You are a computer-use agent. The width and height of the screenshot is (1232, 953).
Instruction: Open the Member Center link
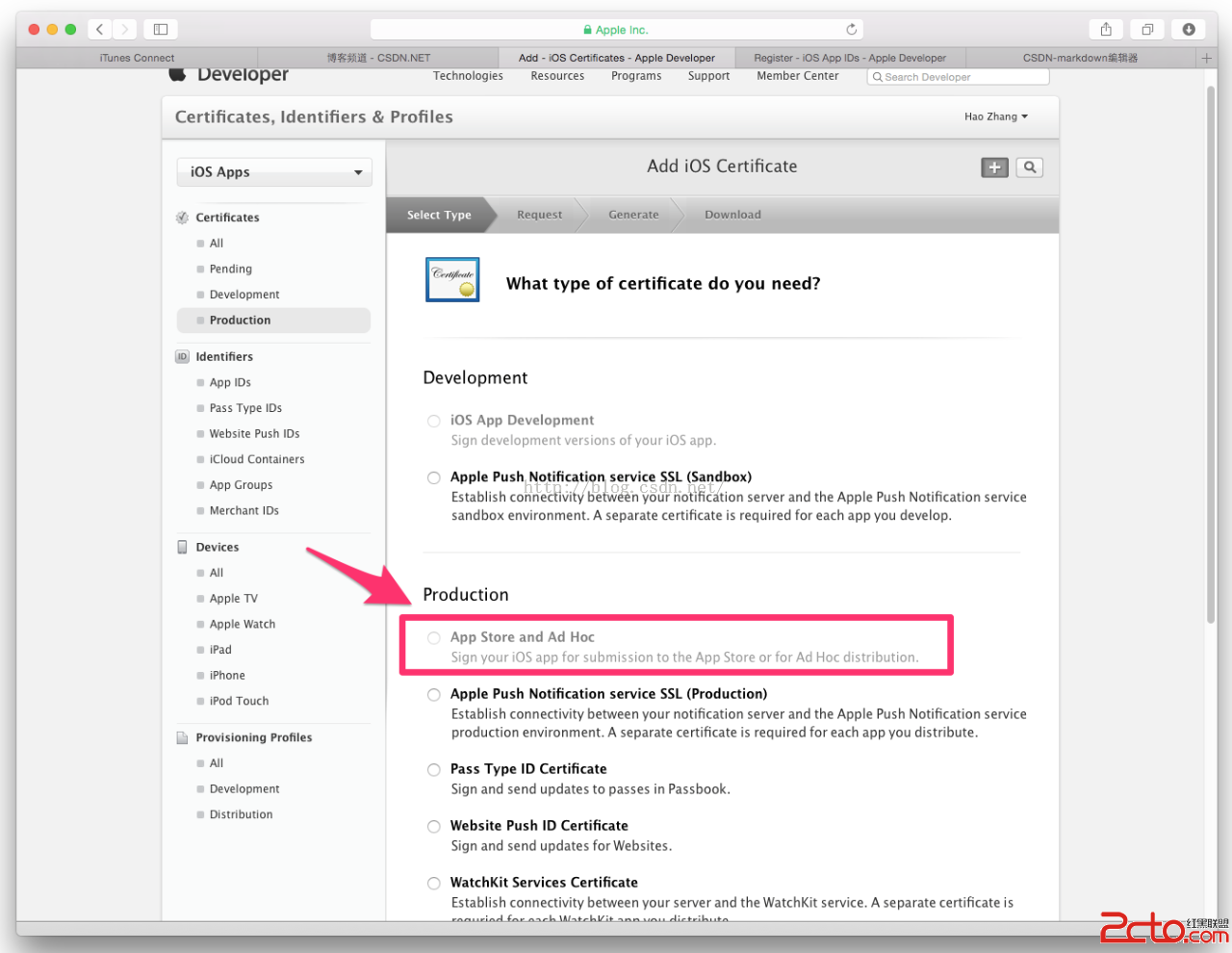click(797, 76)
